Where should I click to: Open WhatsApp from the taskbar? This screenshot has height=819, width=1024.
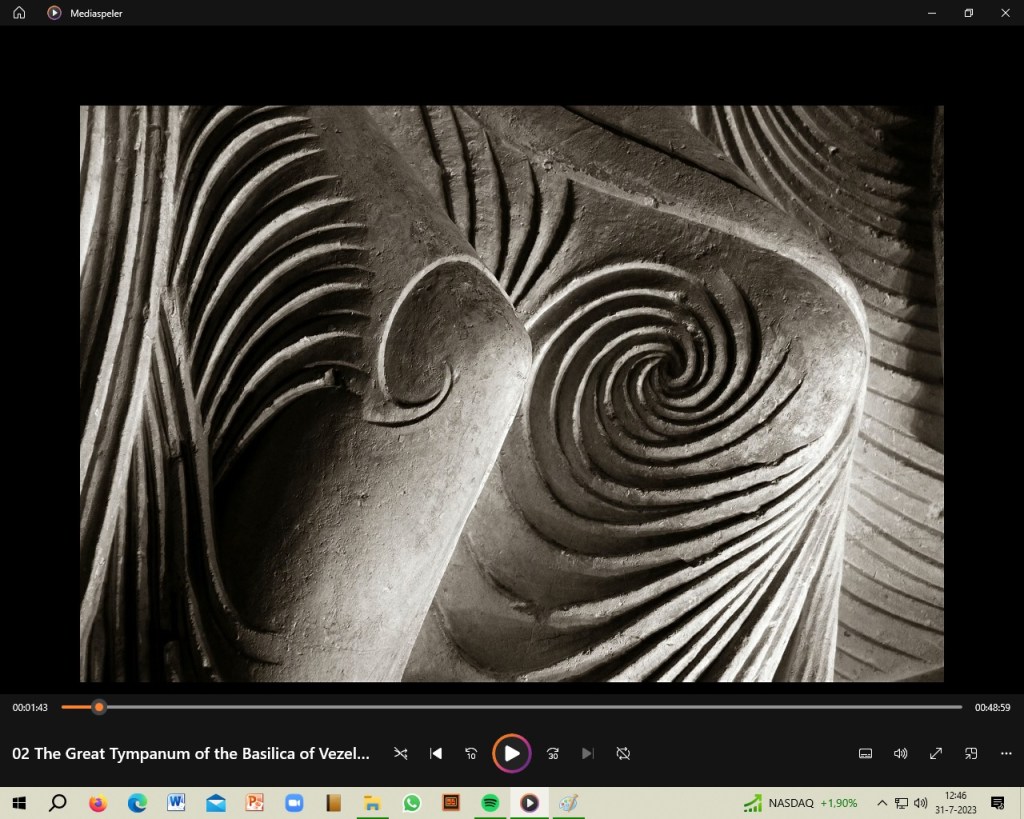point(412,803)
